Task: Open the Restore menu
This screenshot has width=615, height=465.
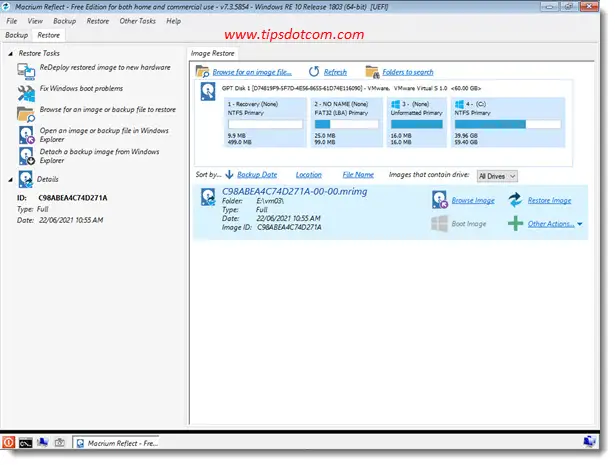Action: click(x=98, y=21)
